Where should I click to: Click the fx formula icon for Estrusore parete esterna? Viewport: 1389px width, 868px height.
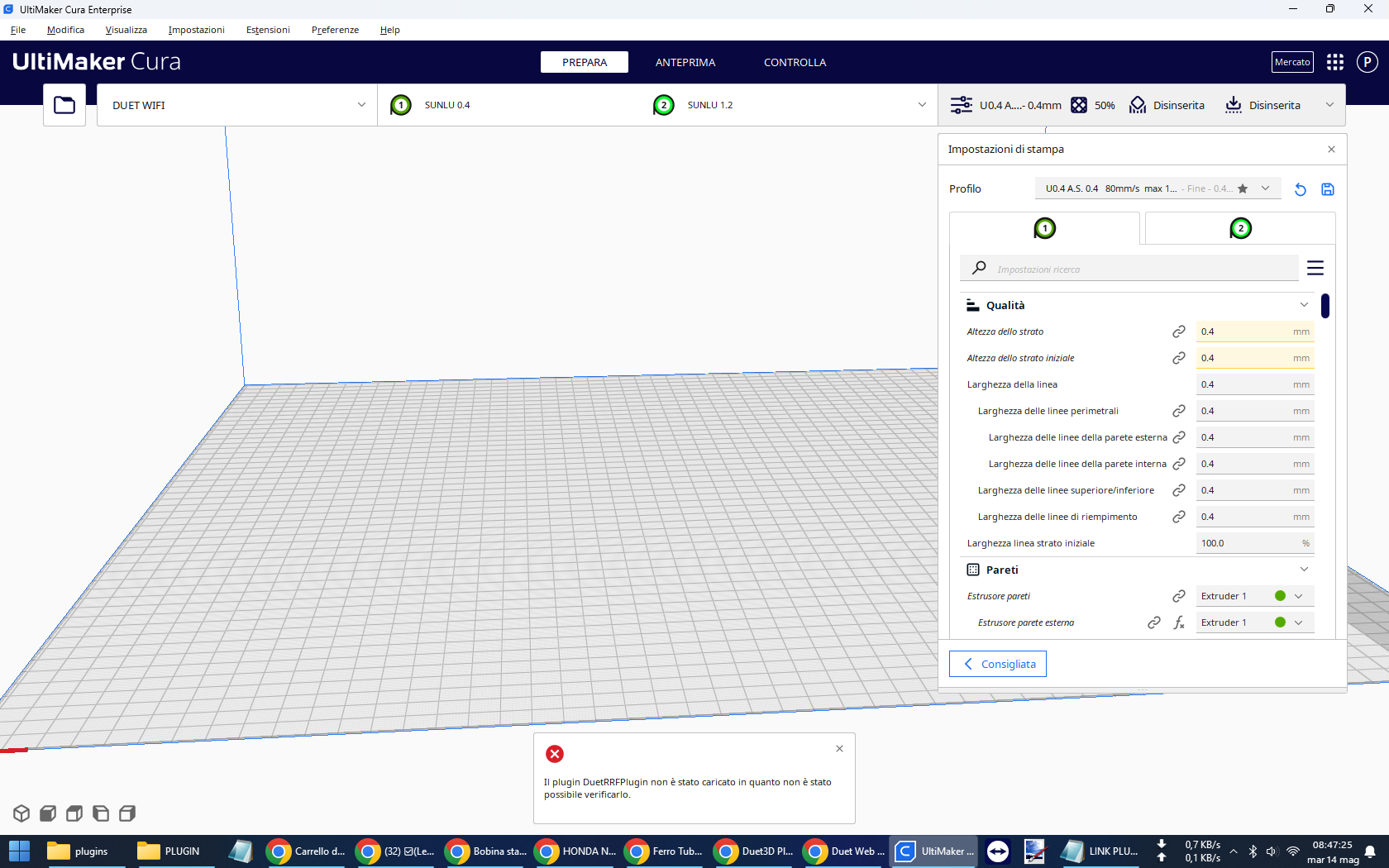point(1179,622)
